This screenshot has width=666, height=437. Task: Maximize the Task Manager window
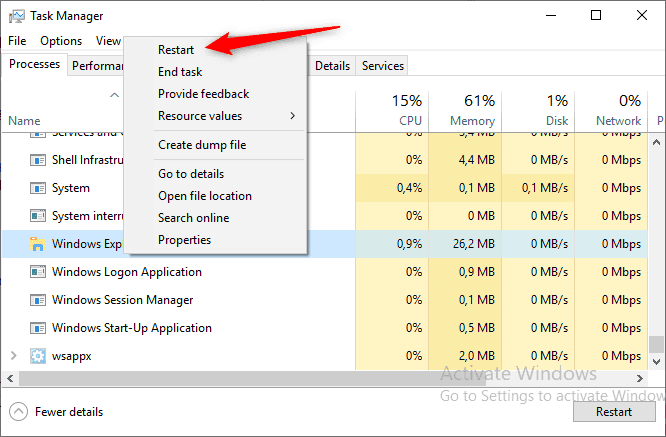596,16
